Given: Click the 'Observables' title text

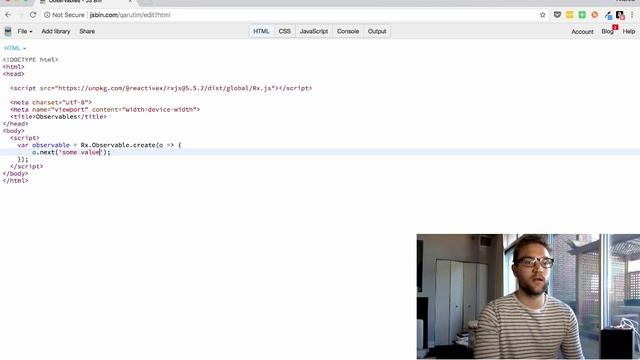Looking at the screenshot, I should 56,117.
